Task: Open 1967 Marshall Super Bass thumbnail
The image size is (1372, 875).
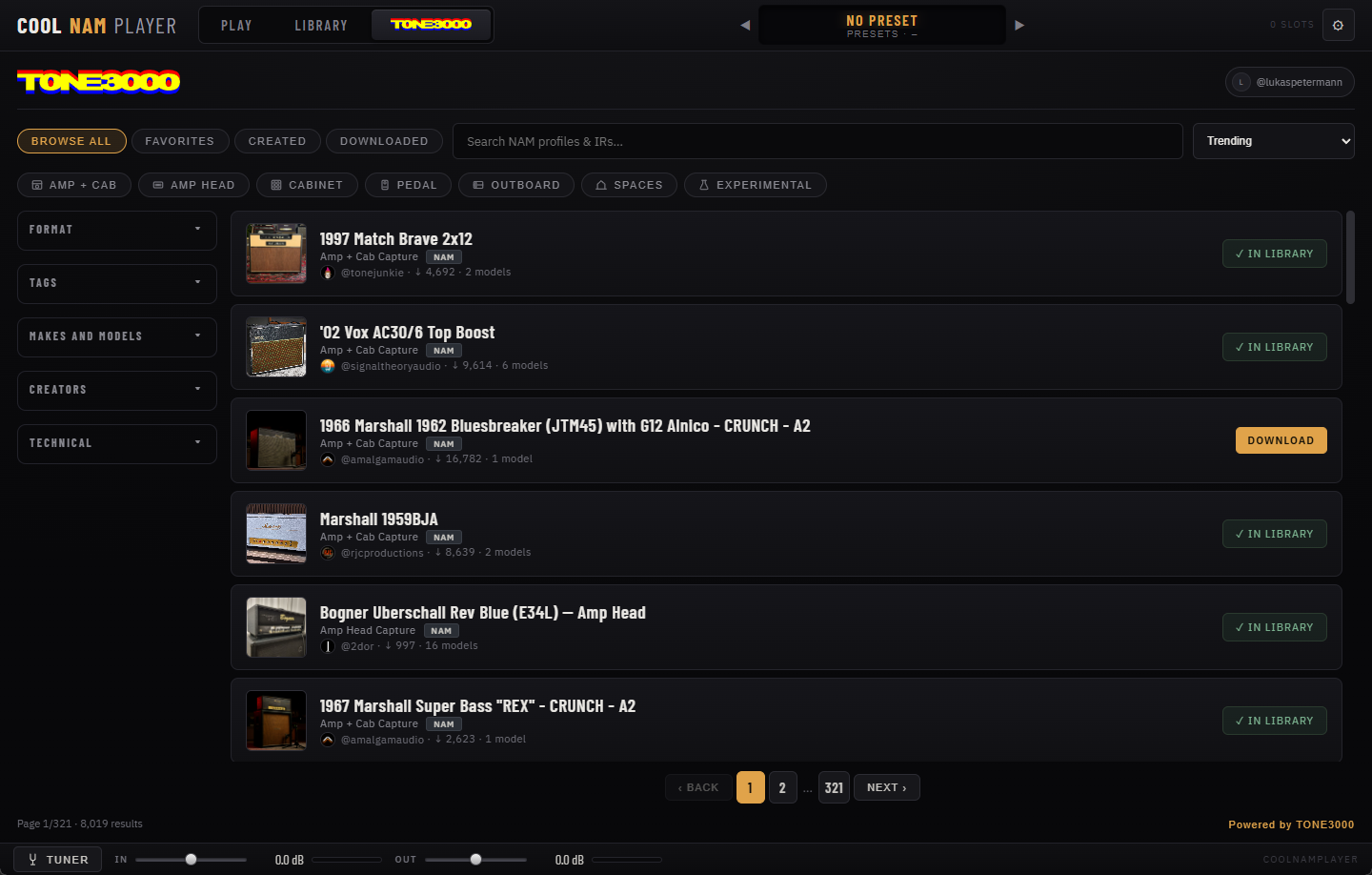Action: pos(276,721)
